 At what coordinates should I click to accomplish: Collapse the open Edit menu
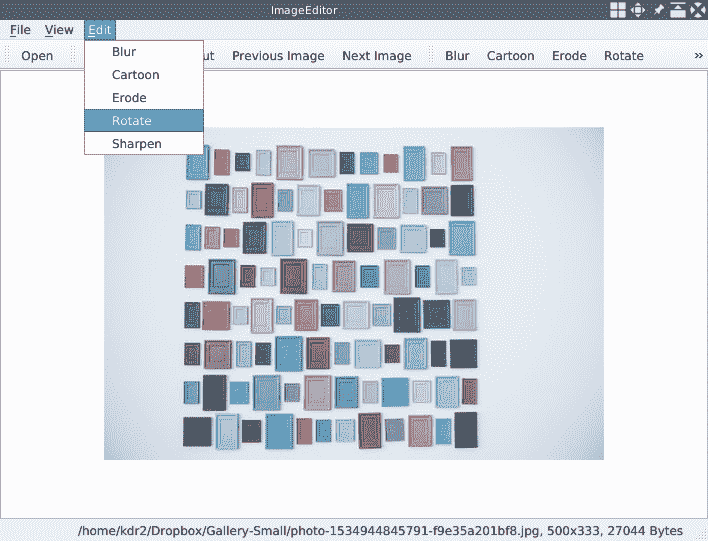[99, 30]
